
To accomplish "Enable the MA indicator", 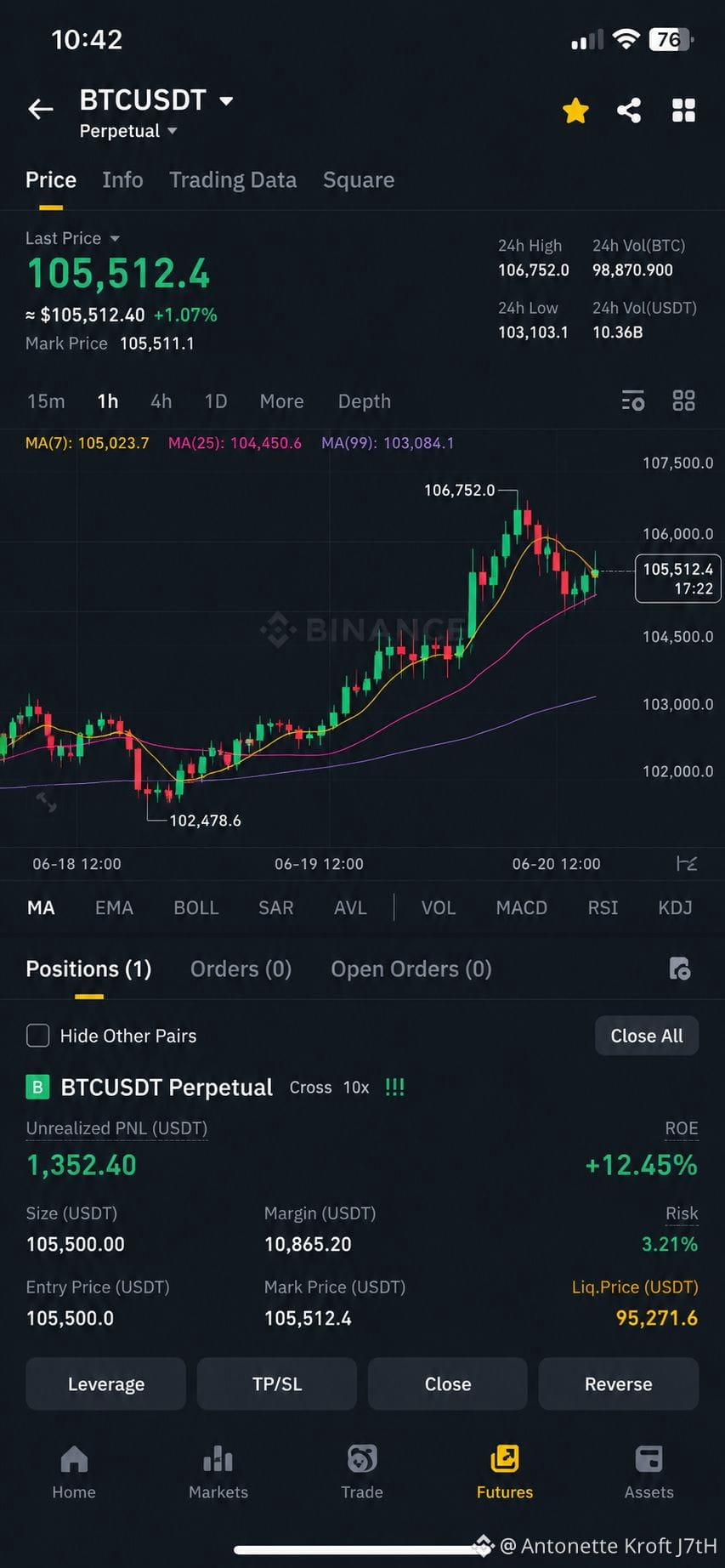I will [41, 908].
